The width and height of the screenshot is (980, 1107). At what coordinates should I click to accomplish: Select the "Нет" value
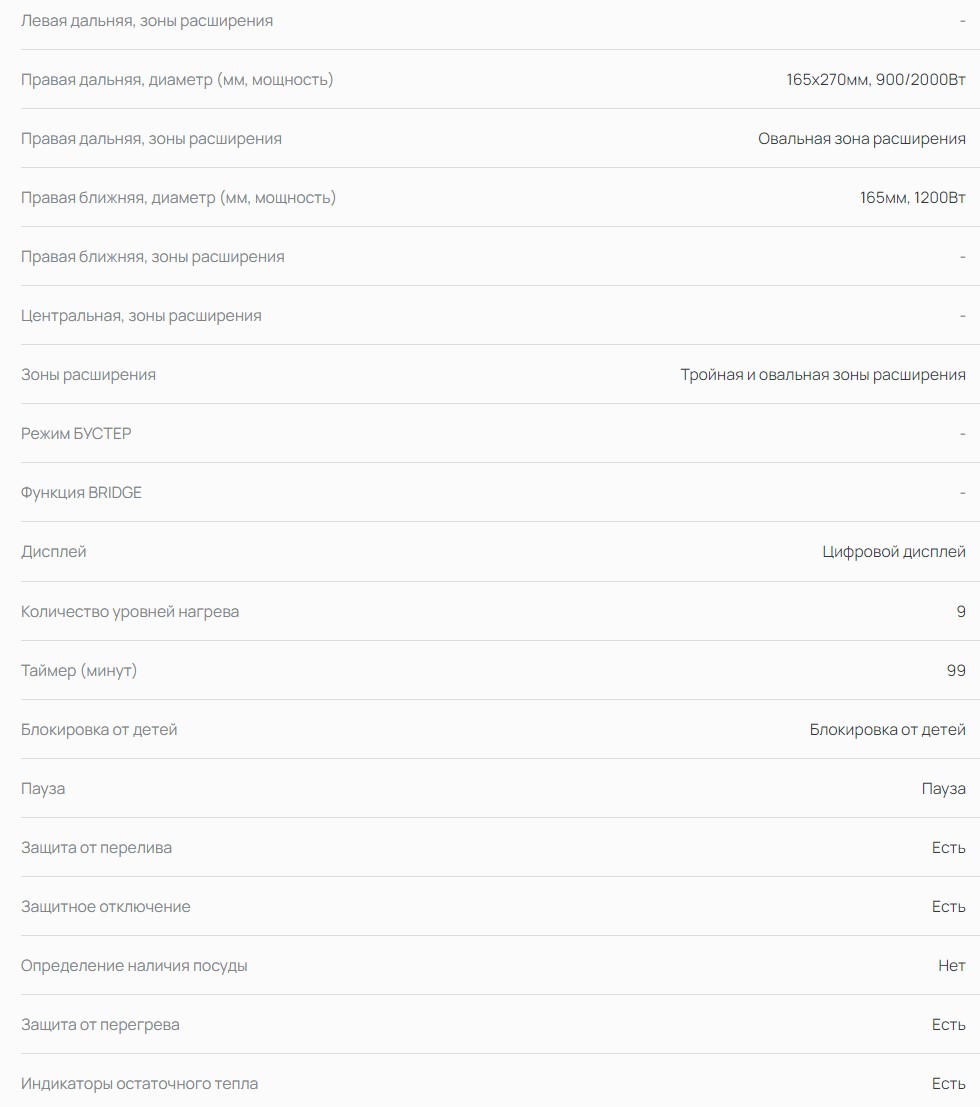pos(951,965)
